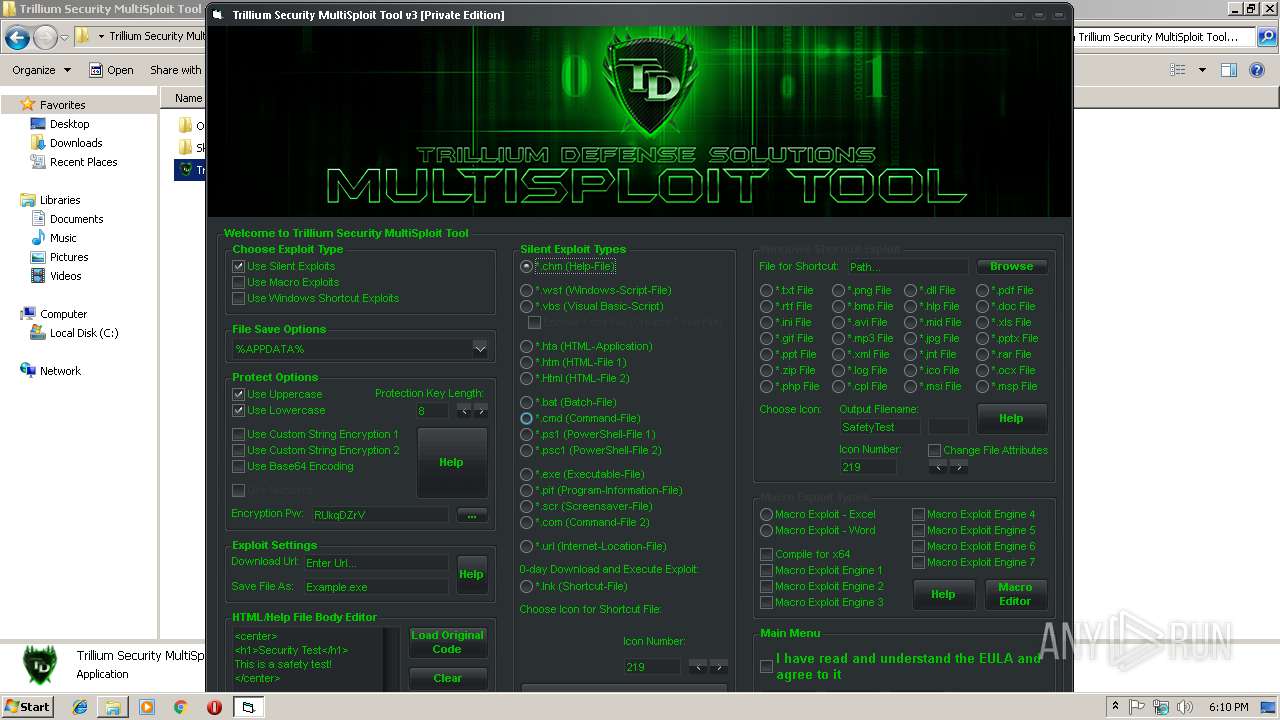
Task: Decrease shortcut file Icon Number in middle panel
Action: pyautogui.click(x=698, y=667)
